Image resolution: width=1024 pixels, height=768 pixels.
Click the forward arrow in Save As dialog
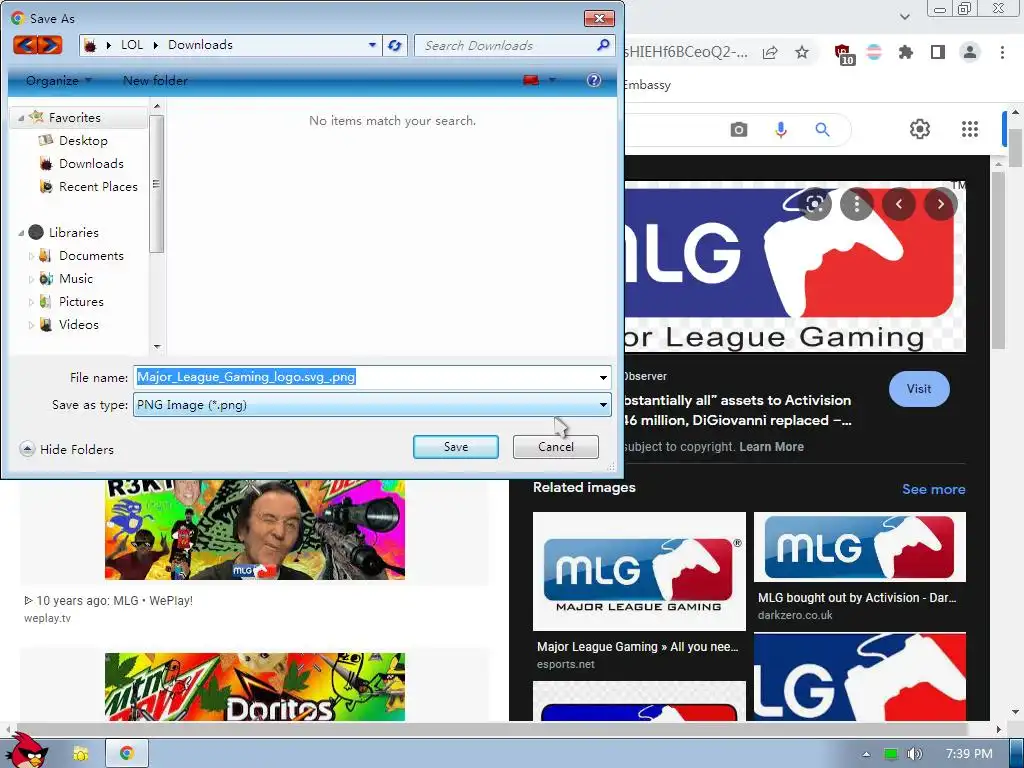click(50, 45)
